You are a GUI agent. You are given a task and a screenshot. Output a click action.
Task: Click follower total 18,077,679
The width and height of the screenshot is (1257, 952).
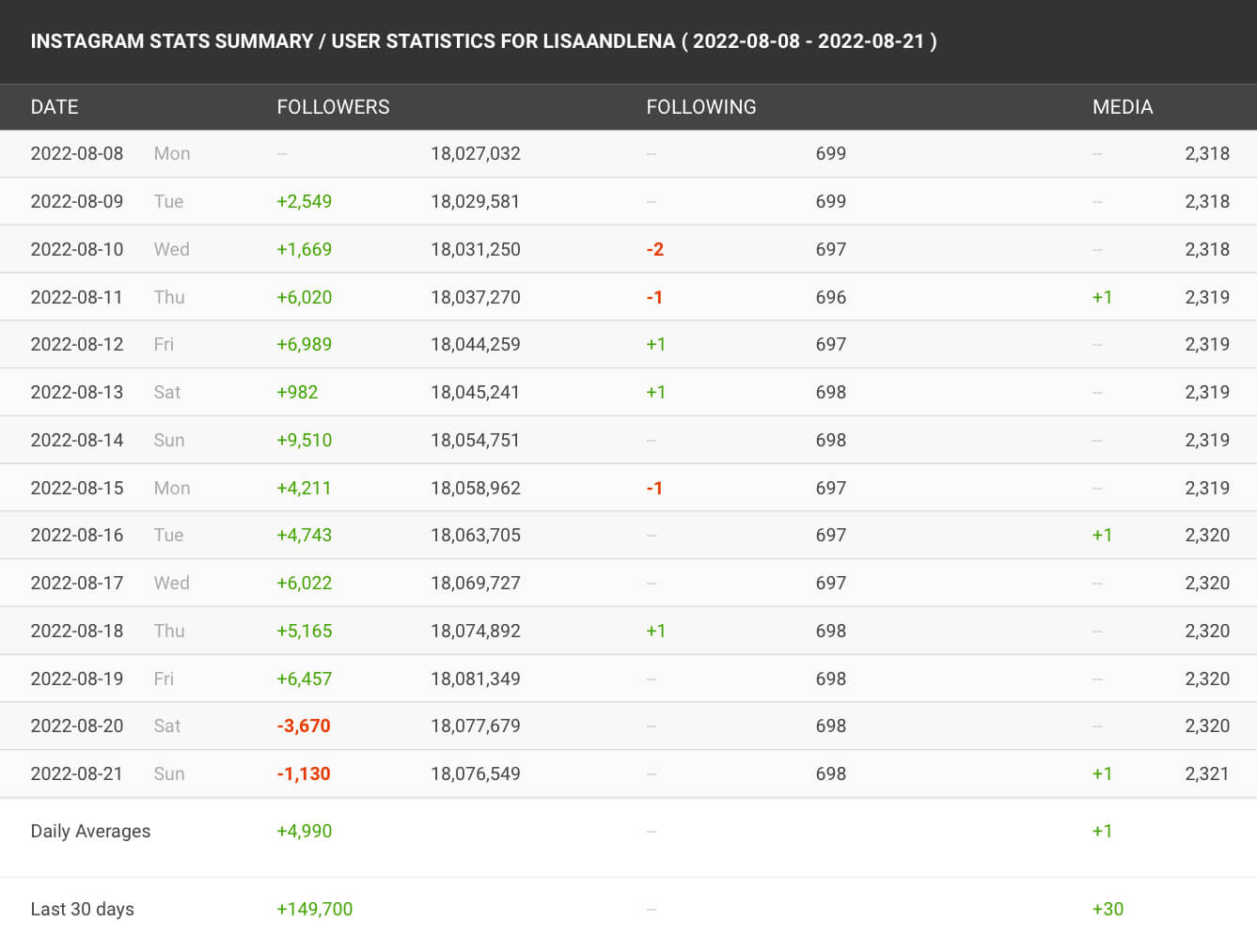(x=476, y=726)
